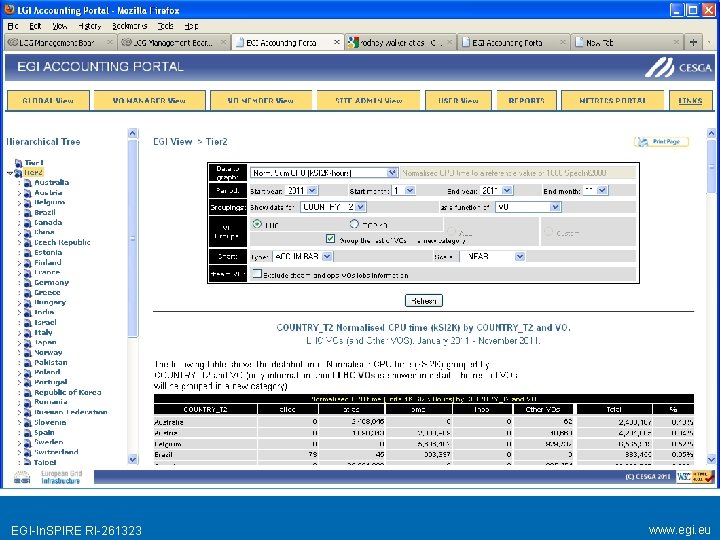Open the REPORTS tab
Screen dimensions: 720x540
(x=526, y=101)
